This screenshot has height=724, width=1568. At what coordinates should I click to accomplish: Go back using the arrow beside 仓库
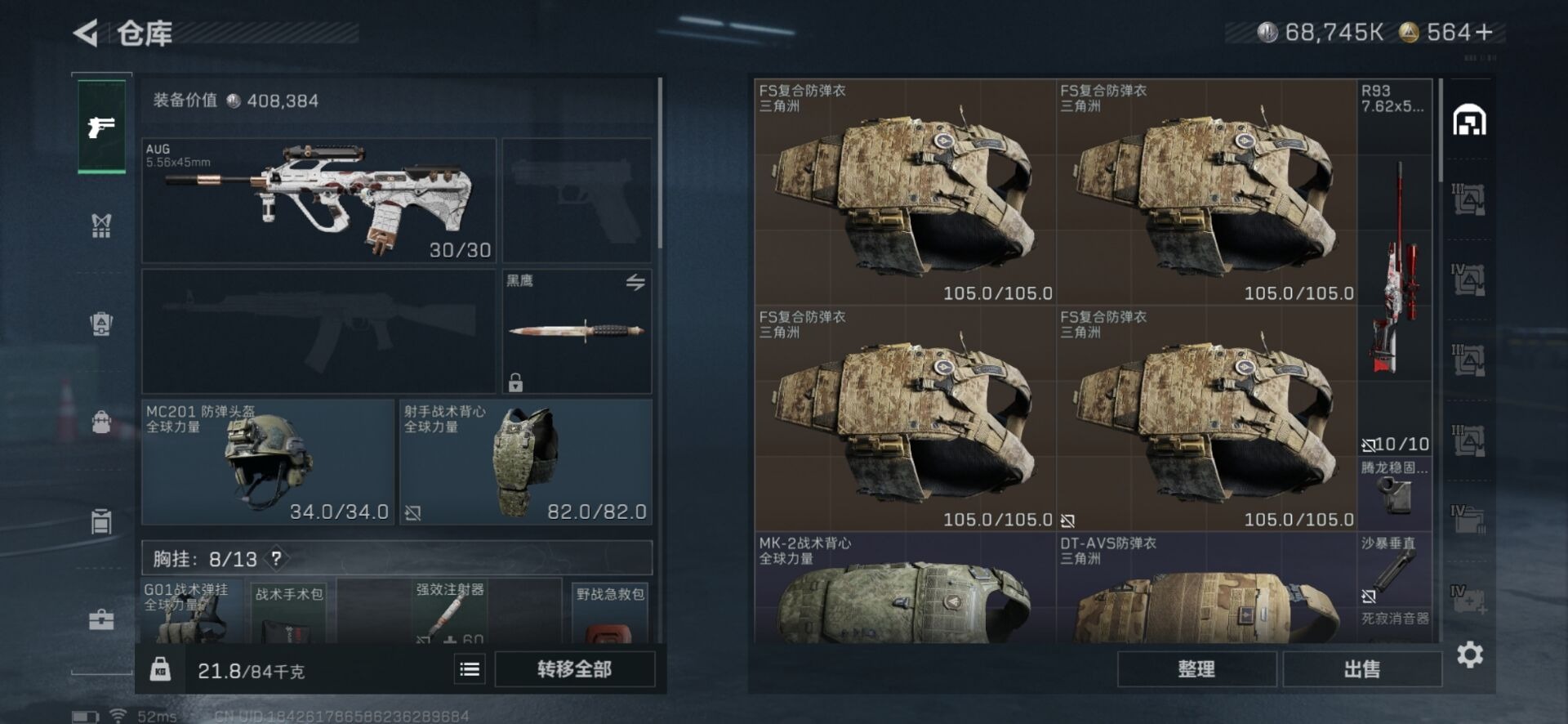[x=86, y=34]
